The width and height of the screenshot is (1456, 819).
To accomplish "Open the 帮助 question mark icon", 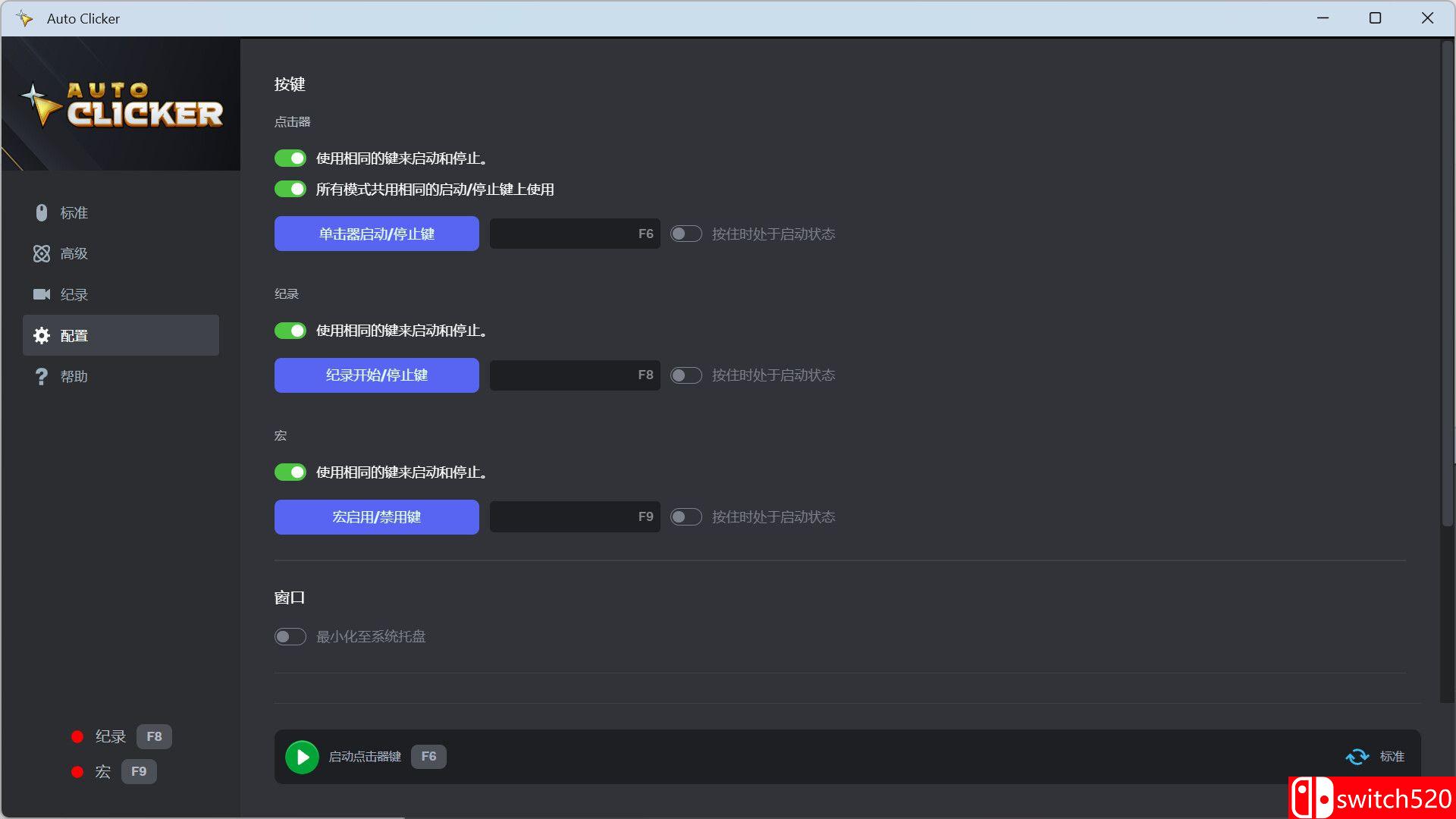I will point(42,376).
